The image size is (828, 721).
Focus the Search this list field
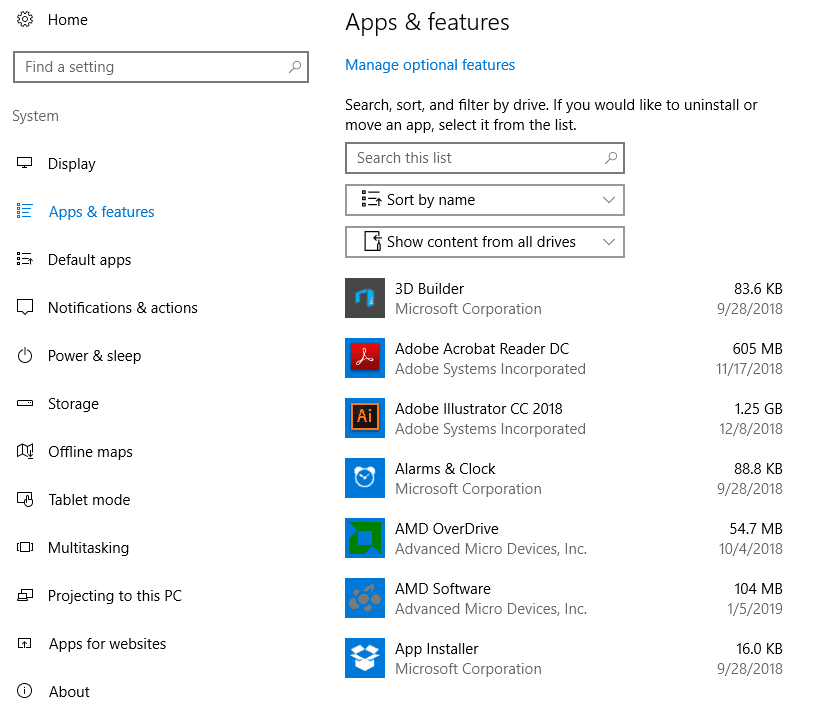tap(485, 158)
